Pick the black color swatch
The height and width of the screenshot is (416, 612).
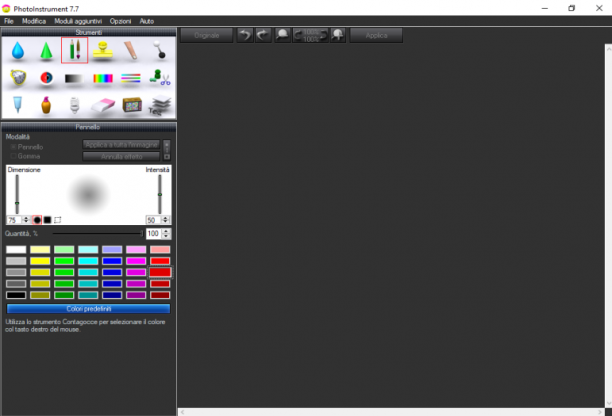(x=16, y=295)
